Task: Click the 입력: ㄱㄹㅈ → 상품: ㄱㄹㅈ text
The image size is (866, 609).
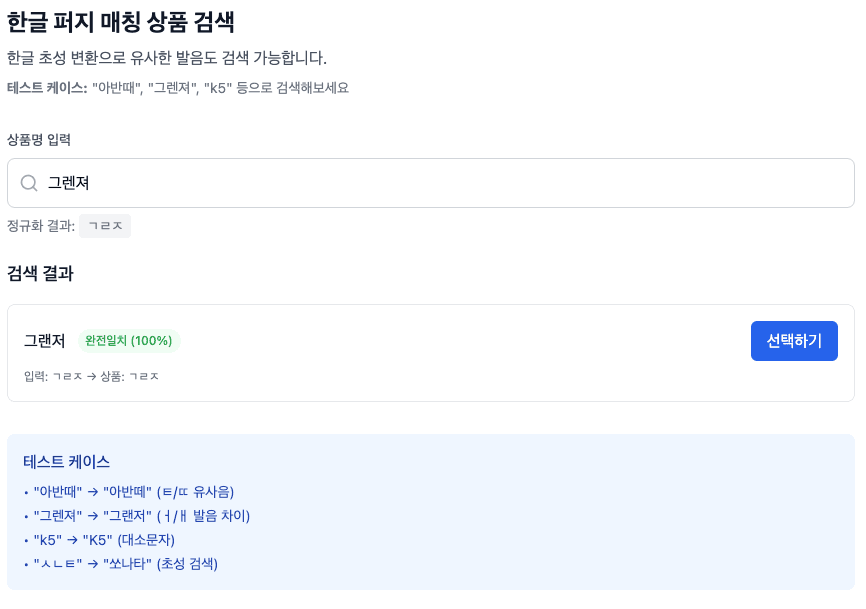Action: tap(91, 376)
